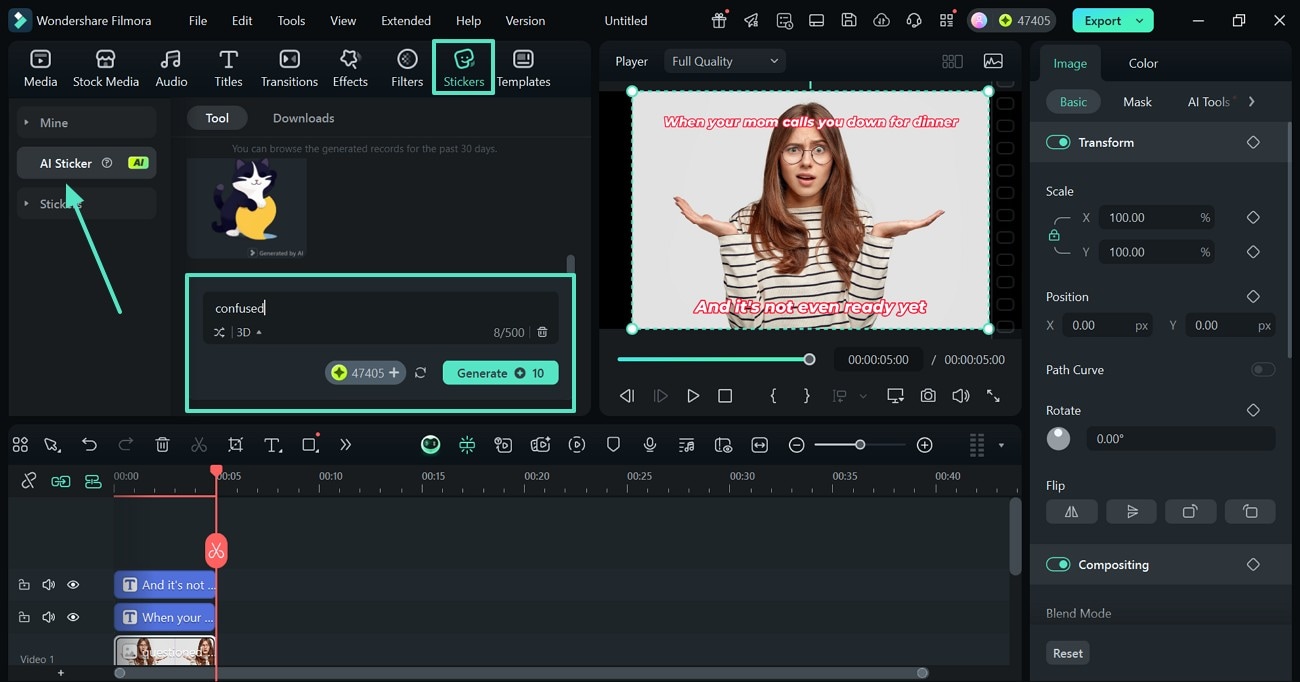The width and height of the screenshot is (1300, 682).
Task: Click the trash delete icon in timeline toolbar
Action: 162,445
